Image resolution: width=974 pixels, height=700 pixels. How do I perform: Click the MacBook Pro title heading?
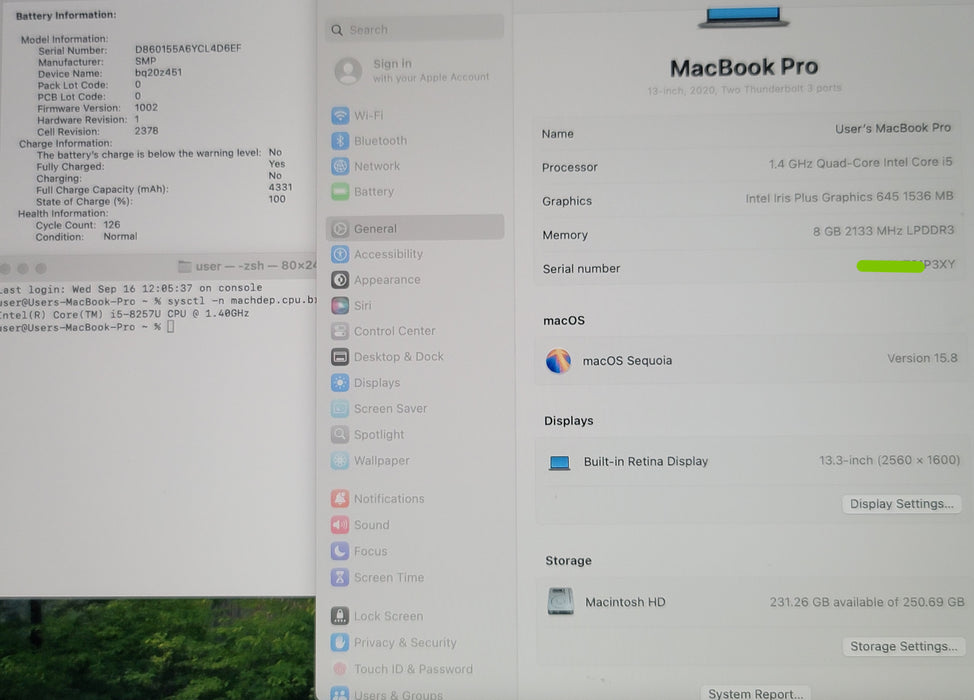pos(744,67)
